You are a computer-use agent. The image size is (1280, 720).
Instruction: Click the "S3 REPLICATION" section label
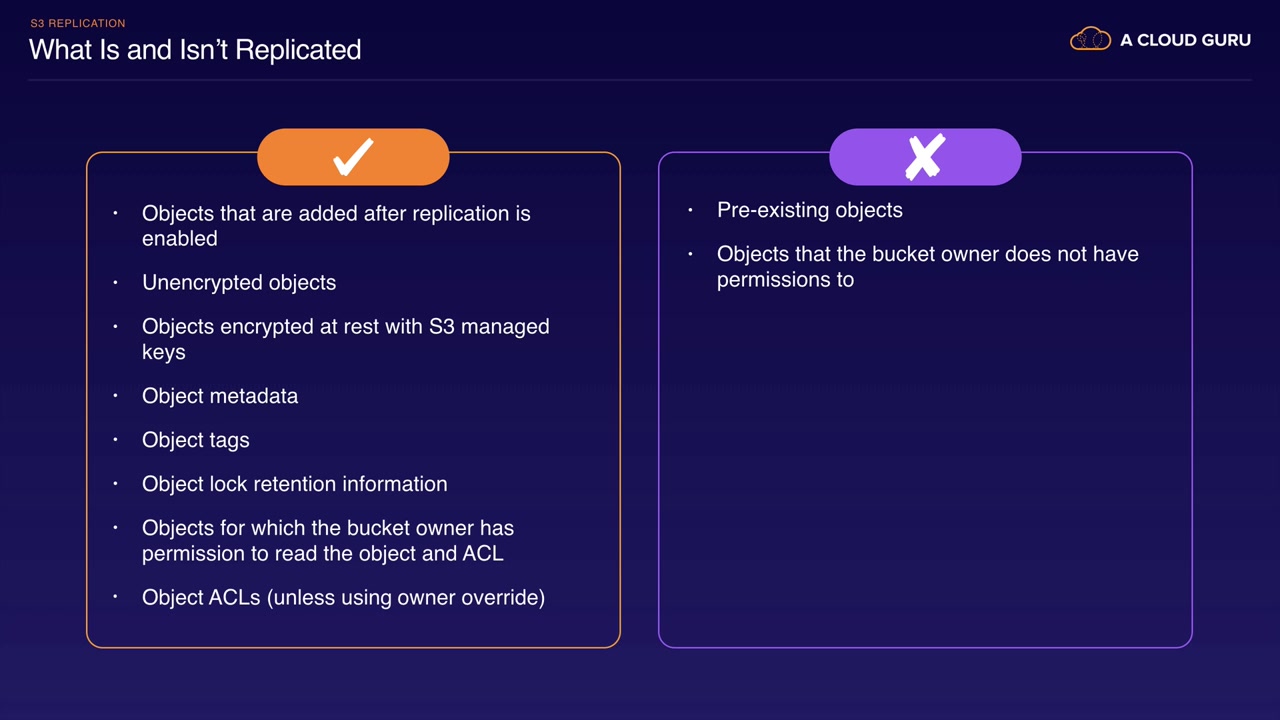[x=78, y=23]
